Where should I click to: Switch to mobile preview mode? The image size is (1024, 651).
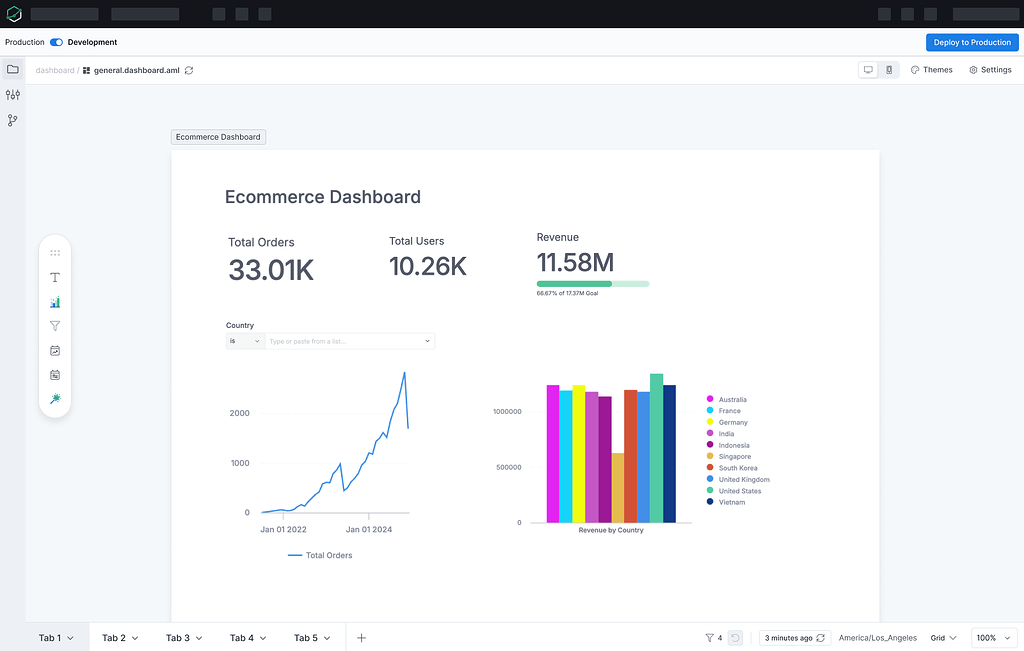tap(886, 69)
